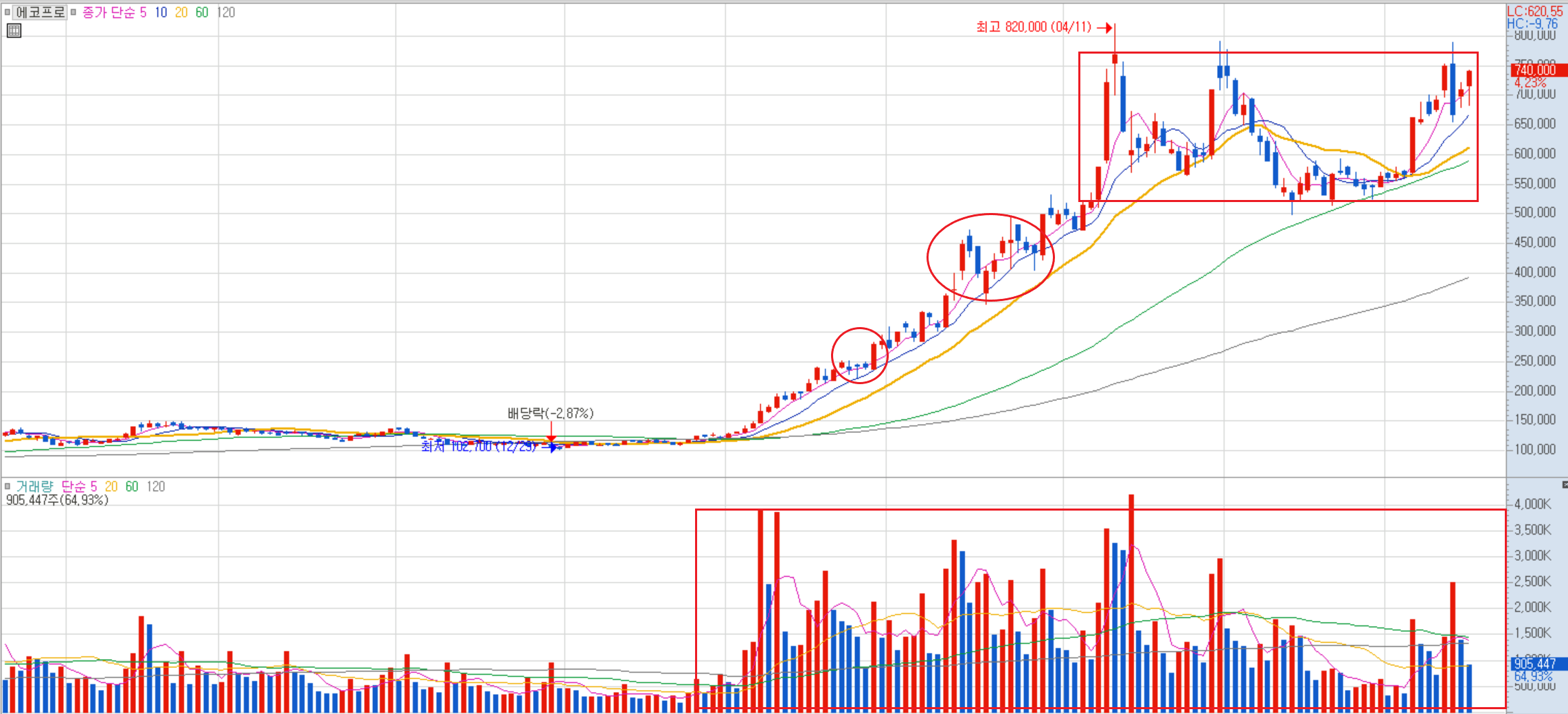Screen dimensions: 1568x714
Task: Click the small button at volume panel's top-right corner
Action: 1565,485
